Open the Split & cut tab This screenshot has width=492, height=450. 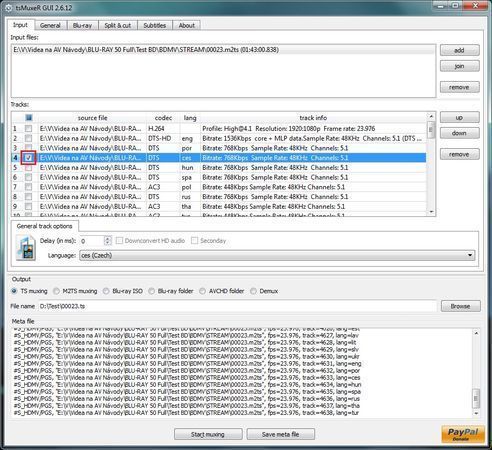[118, 25]
